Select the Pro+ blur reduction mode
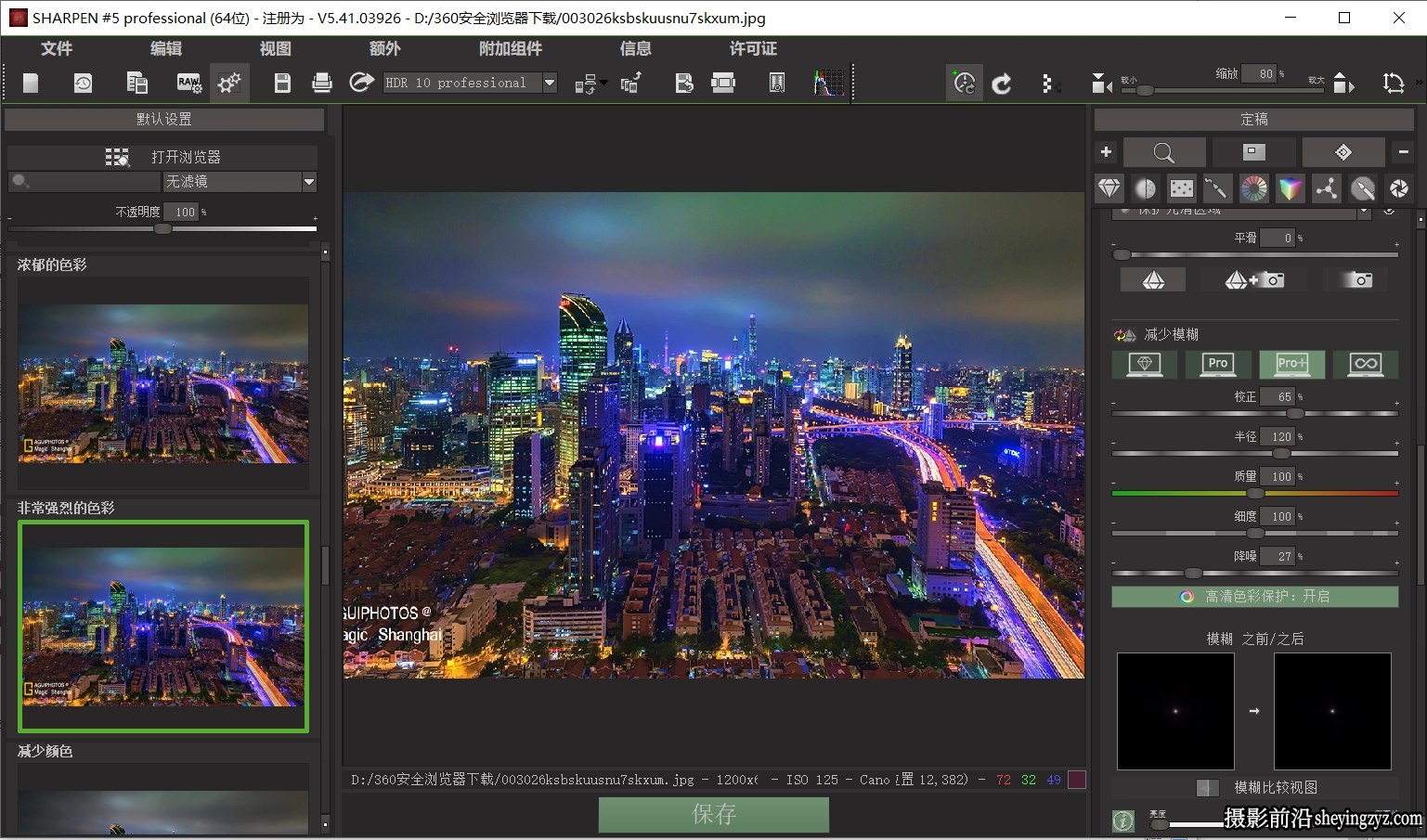Viewport: 1427px width, 840px height. click(1291, 364)
